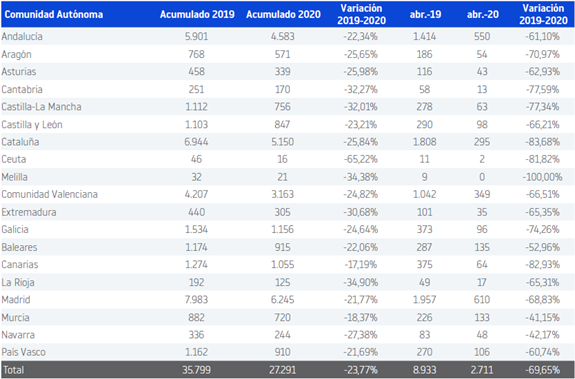Screen dimensions: 575x379
Task: Select the Castilla-La Mancha row label
Action: [41, 107]
